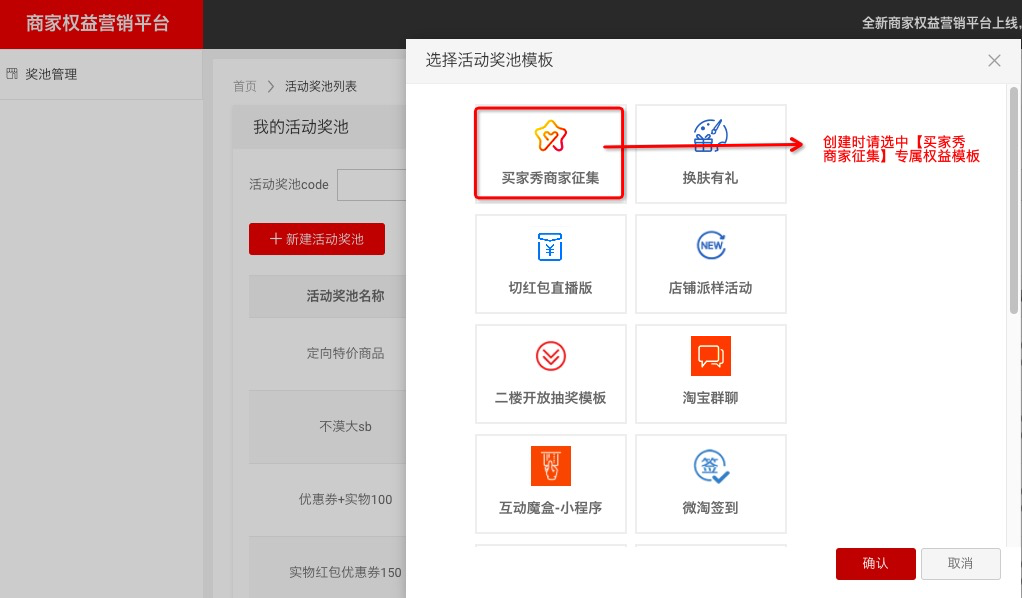
Task: Select the 换肤有礼 gift palette icon
Action: [710, 136]
